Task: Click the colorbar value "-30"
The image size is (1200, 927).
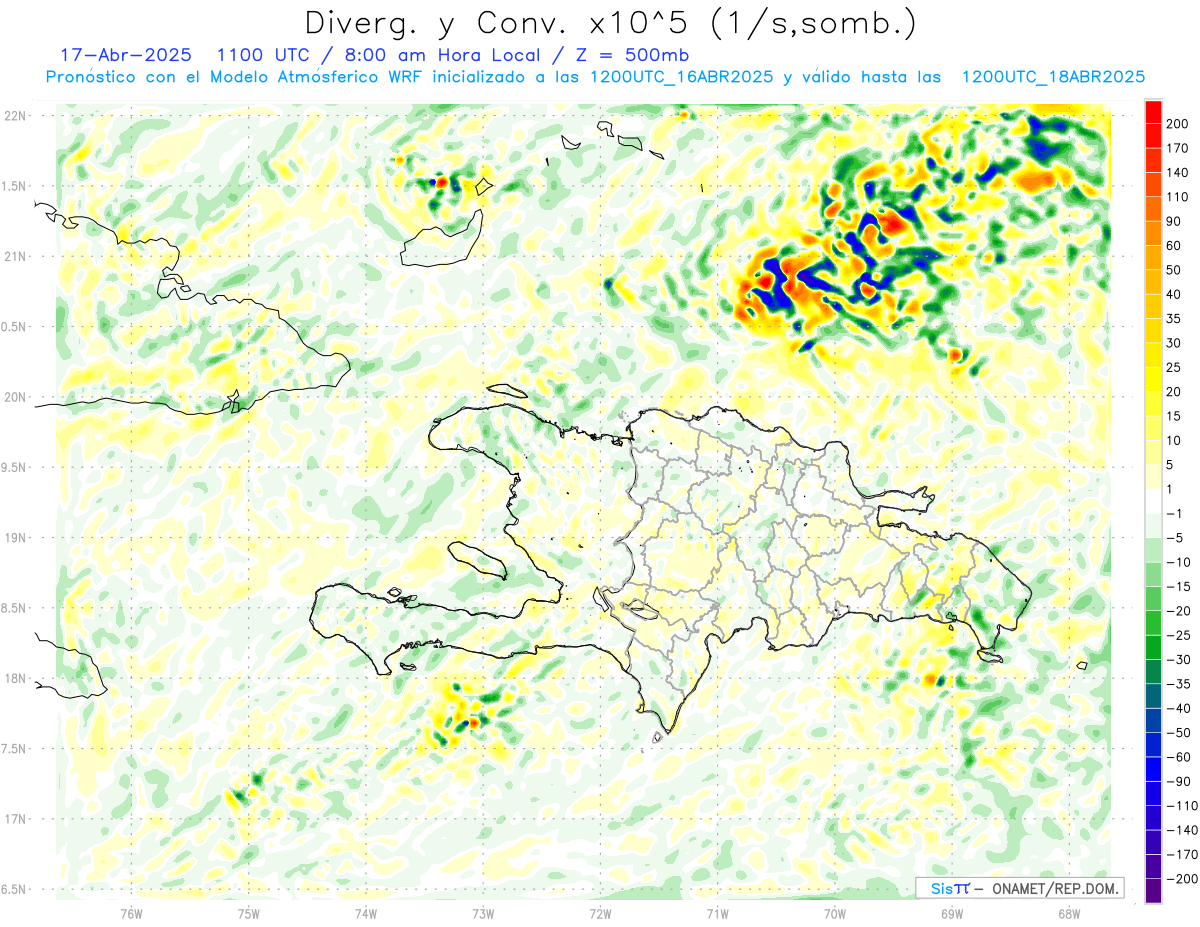Action: point(1181,660)
